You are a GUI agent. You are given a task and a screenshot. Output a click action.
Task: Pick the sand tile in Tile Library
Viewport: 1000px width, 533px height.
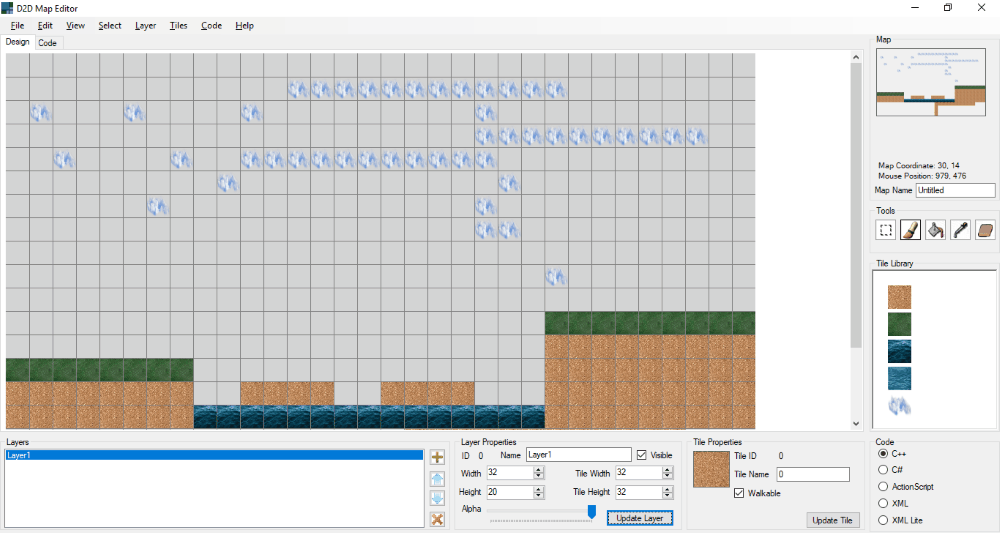point(899,297)
